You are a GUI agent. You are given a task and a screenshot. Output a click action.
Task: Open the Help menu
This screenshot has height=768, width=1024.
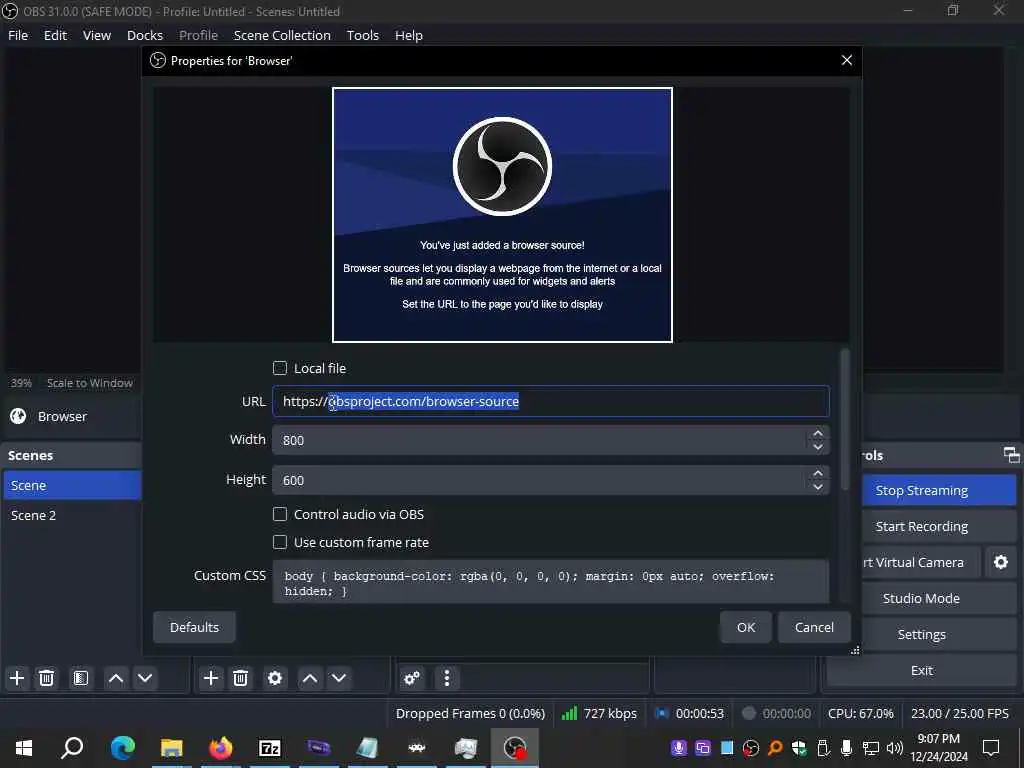click(409, 35)
